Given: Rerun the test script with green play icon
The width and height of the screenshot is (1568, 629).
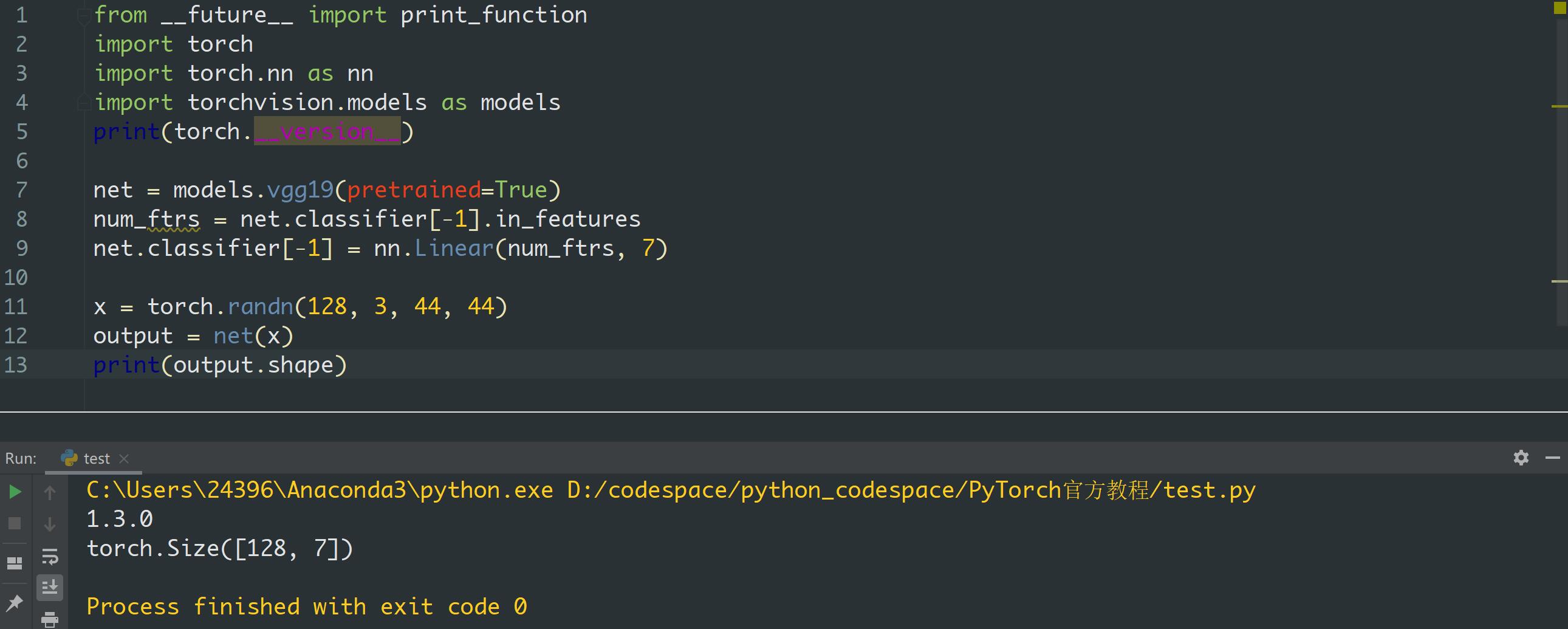Looking at the screenshot, I should tap(15, 492).
